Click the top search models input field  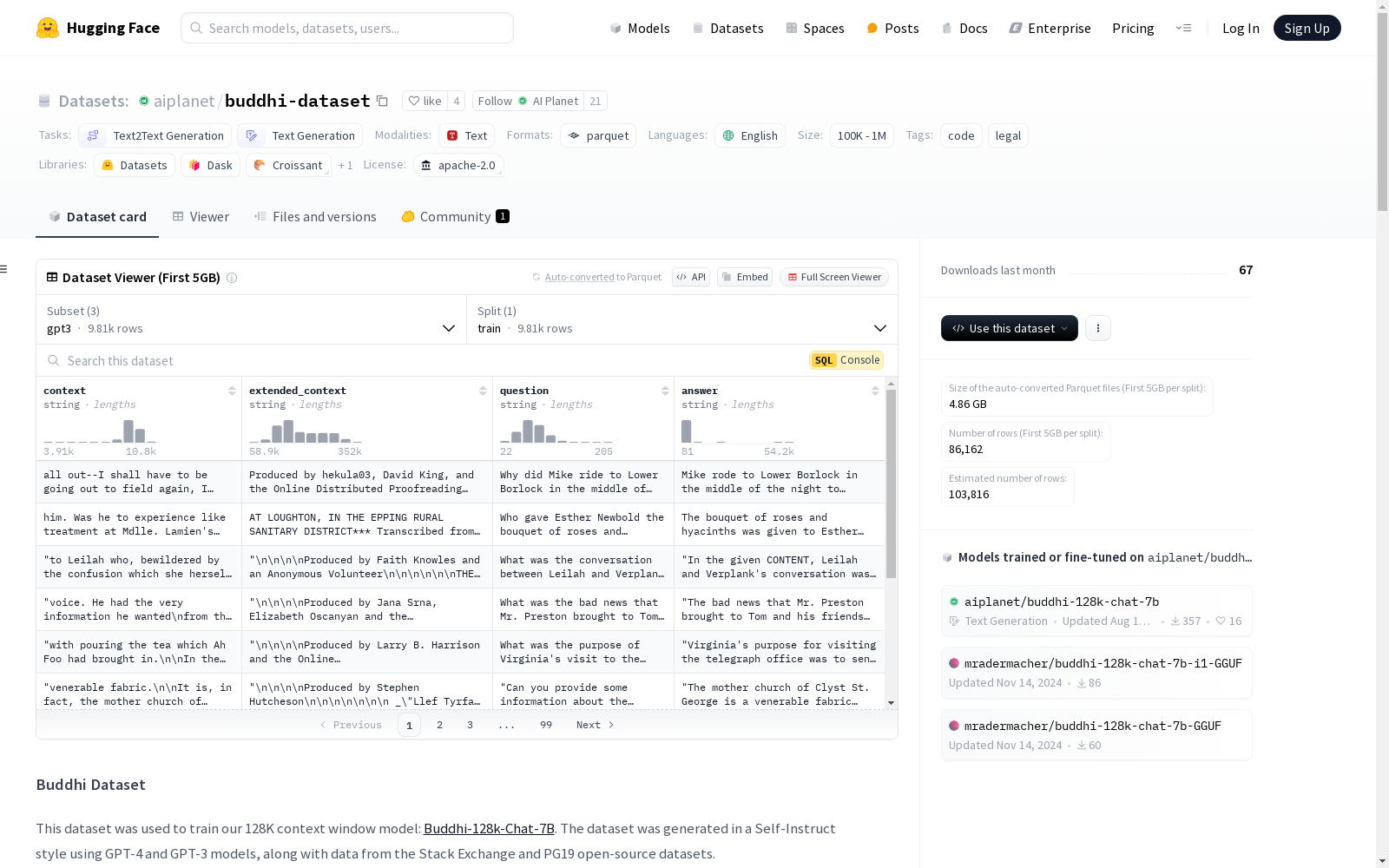coord(347,28)
